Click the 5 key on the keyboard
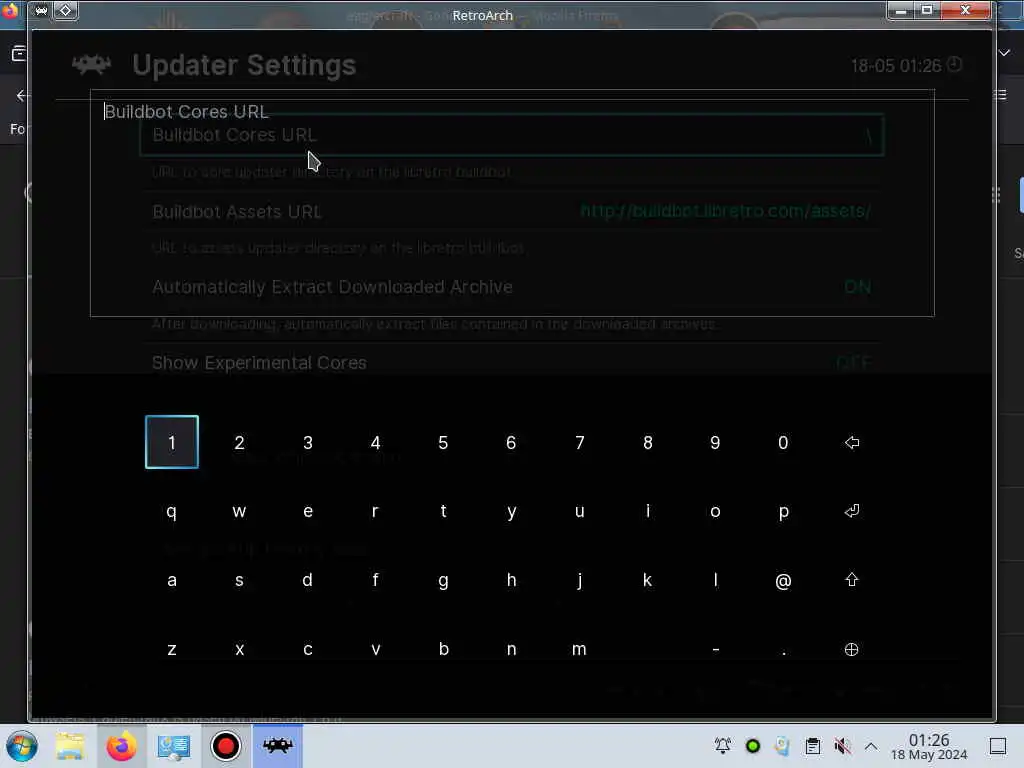The height and width of the screenshot is (768, 1024). point(443,442)
